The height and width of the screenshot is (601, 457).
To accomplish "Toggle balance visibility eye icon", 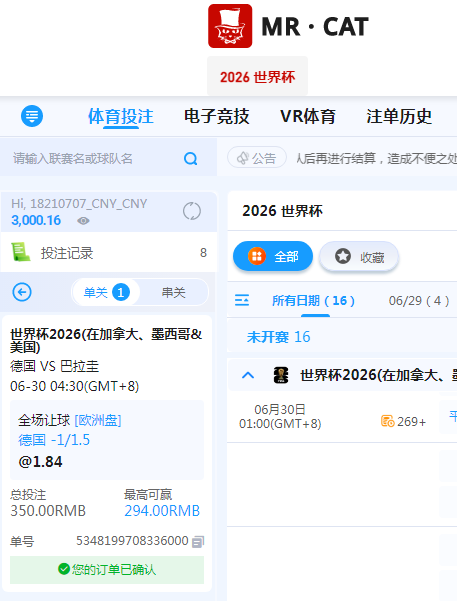I will coord(83,221).
